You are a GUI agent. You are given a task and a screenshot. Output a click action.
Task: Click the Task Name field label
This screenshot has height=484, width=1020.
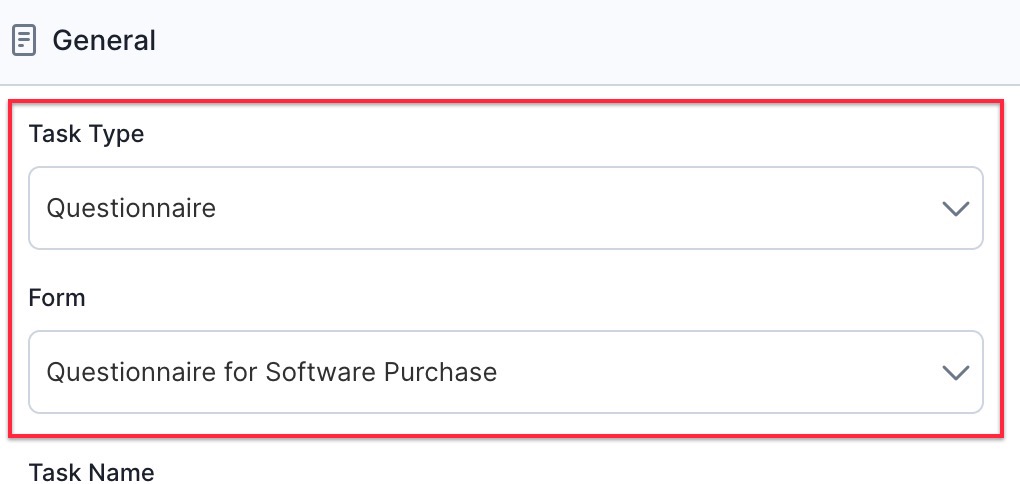pyautogui.click(x=92, y=472)
